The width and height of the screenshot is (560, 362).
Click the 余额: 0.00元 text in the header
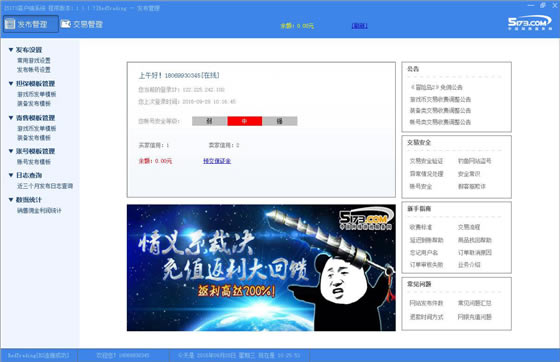[x=297, y=26]
